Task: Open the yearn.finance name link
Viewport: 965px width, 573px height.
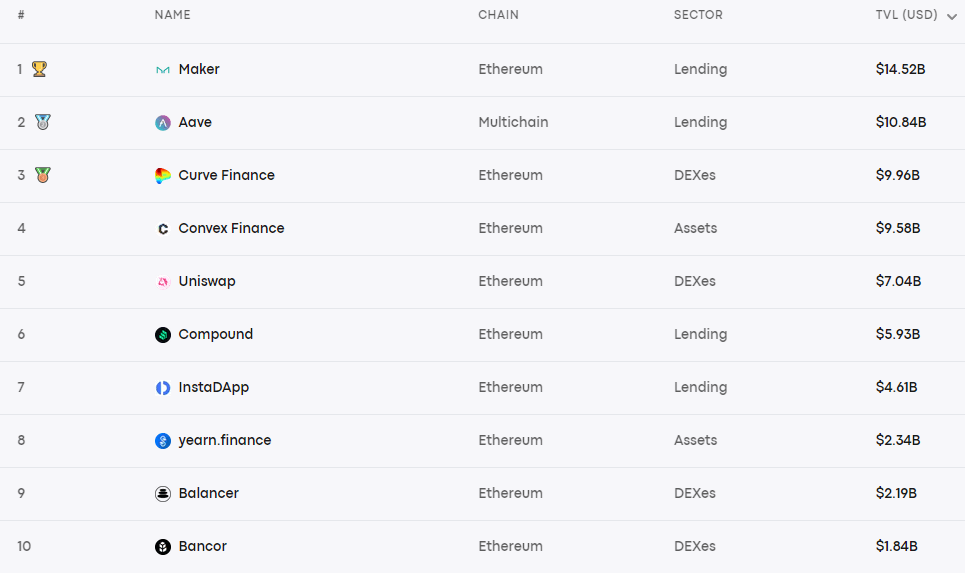Action: click(225, 441)
